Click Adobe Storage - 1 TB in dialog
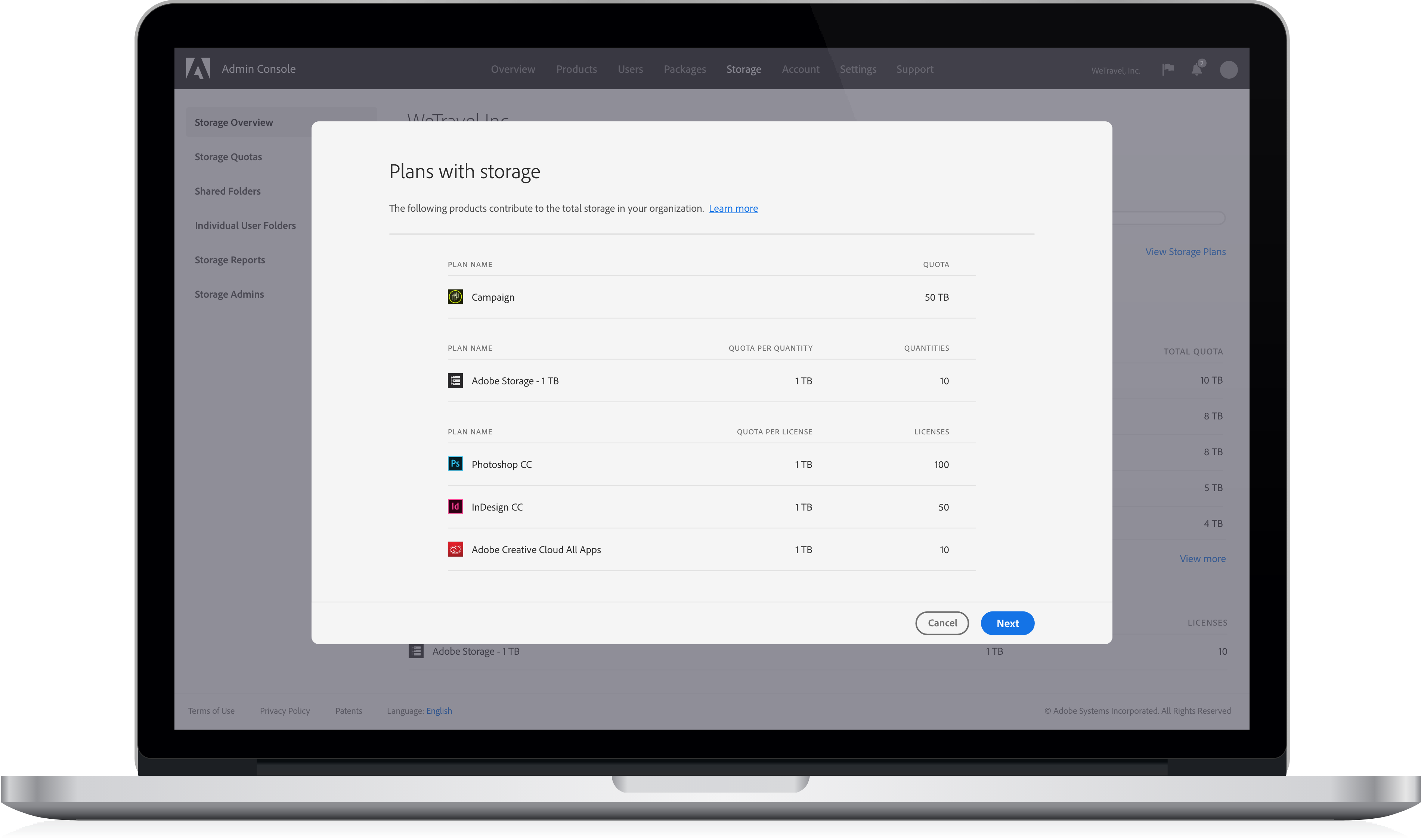 (x=515, y=381)
